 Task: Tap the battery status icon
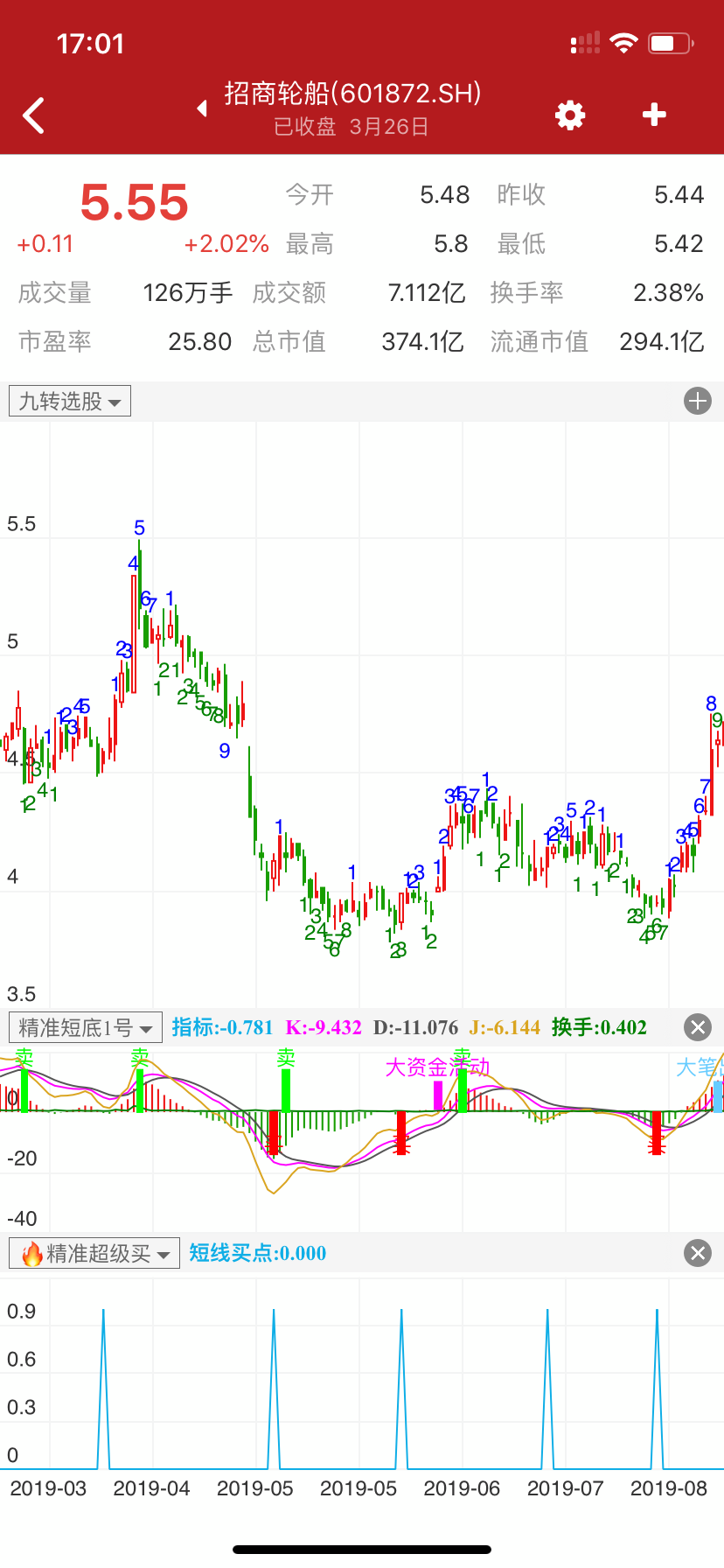(x=671, y=43)
